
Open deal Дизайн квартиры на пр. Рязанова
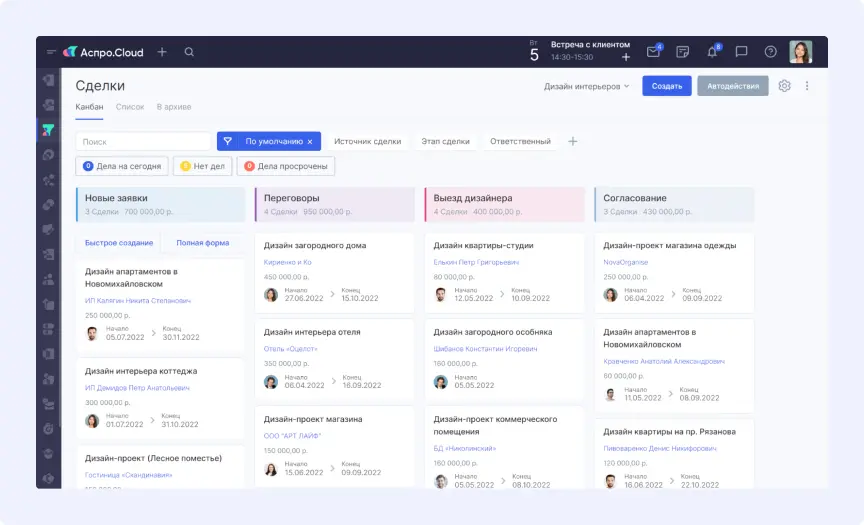669,432
